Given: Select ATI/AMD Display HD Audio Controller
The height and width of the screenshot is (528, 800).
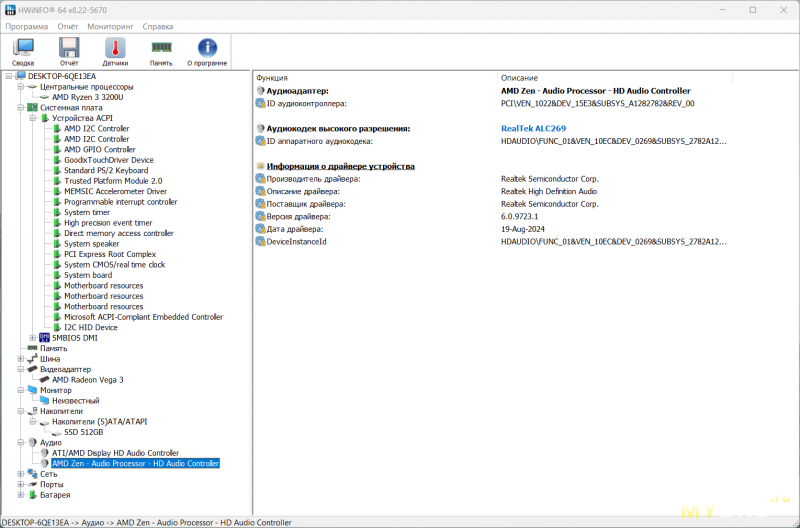Looking at the screenshot, I should click(115, 453).
